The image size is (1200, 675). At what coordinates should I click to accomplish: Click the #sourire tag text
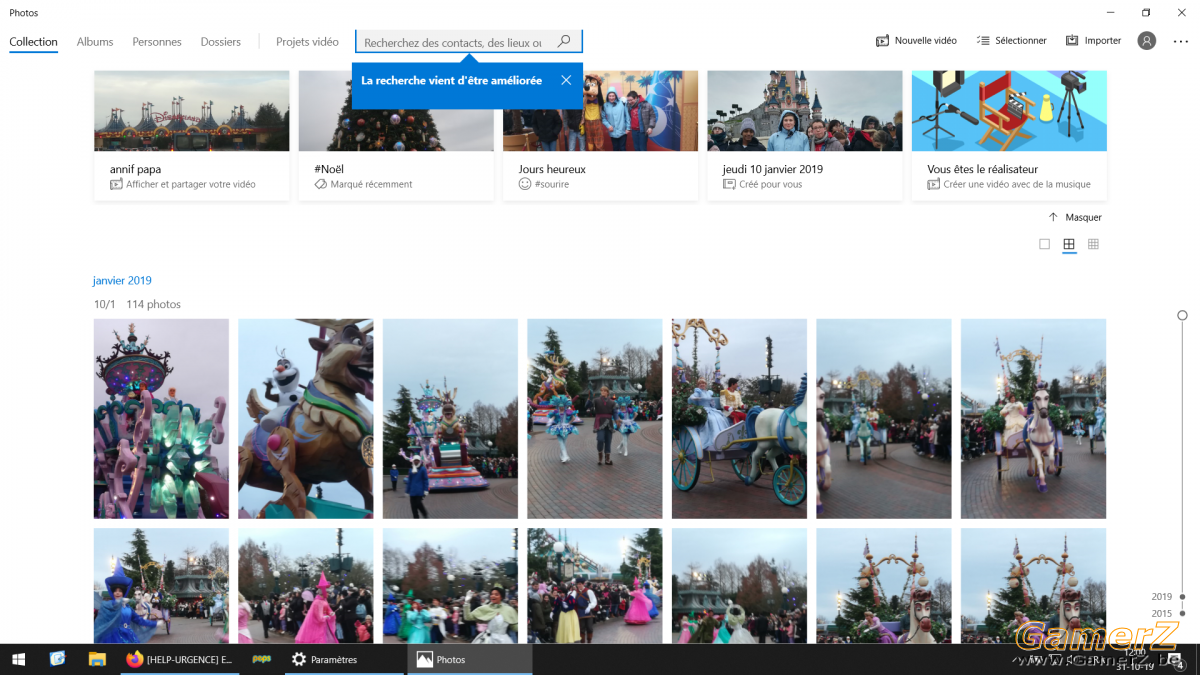[552, 184]
